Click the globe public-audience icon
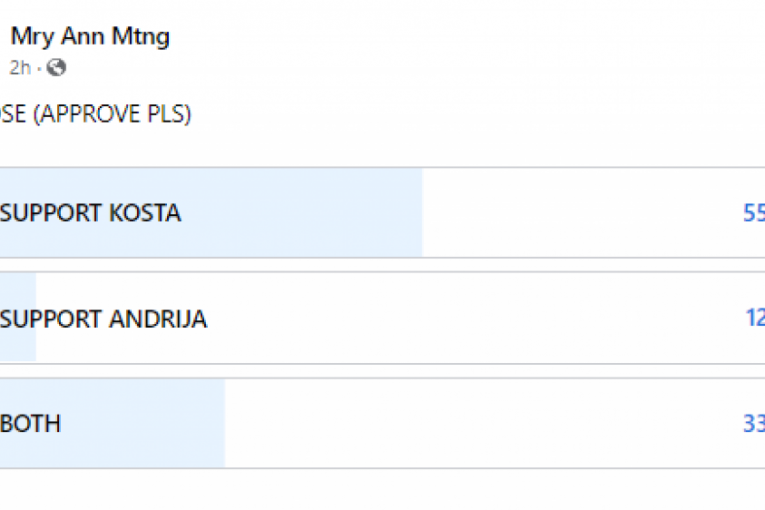This screenshot has width=765, height=510. click(x=57, y=68)
